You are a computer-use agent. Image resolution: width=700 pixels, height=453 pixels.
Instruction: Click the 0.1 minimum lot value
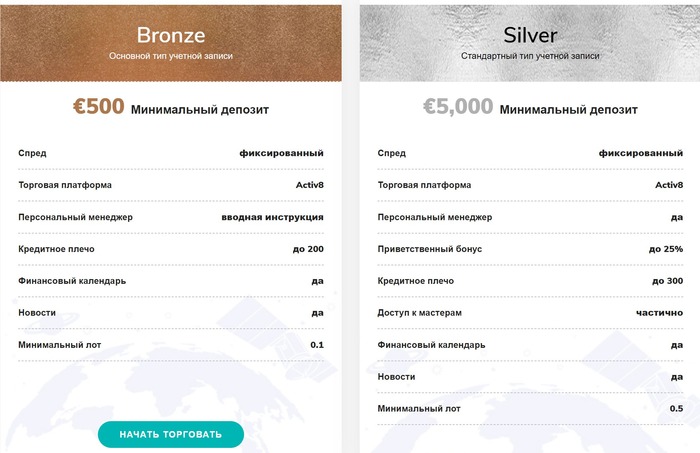click(317, 345)
